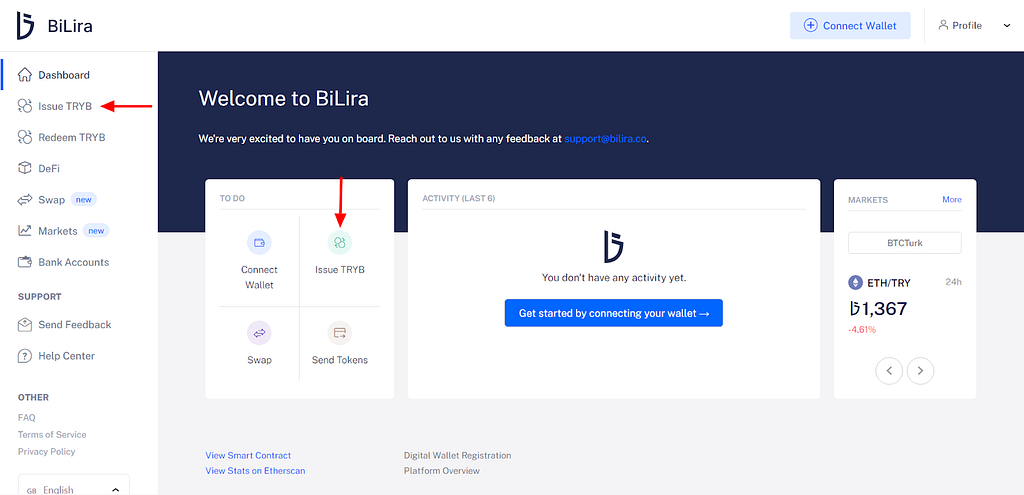The width and height of the screenshot is (1024, 495).
Task: Click the Send Feedback envelope icon
Action: tap(25, 325)
